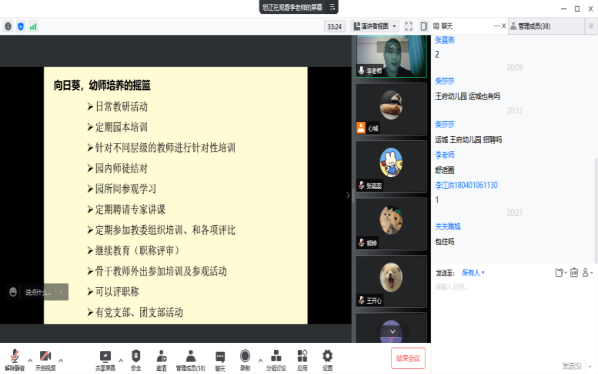Start recording (录制) with the record icon

point(245,360)
